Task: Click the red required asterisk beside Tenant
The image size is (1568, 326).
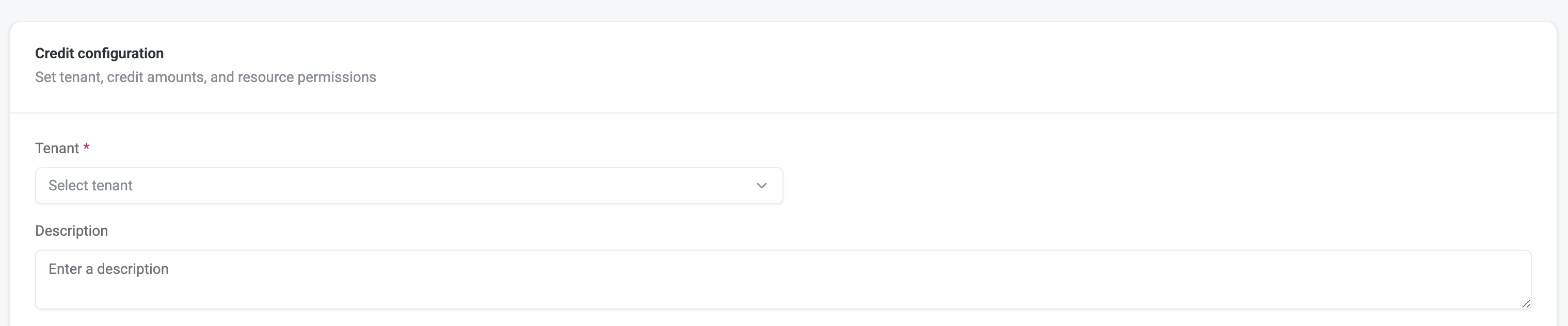Action: pos(86,148)
